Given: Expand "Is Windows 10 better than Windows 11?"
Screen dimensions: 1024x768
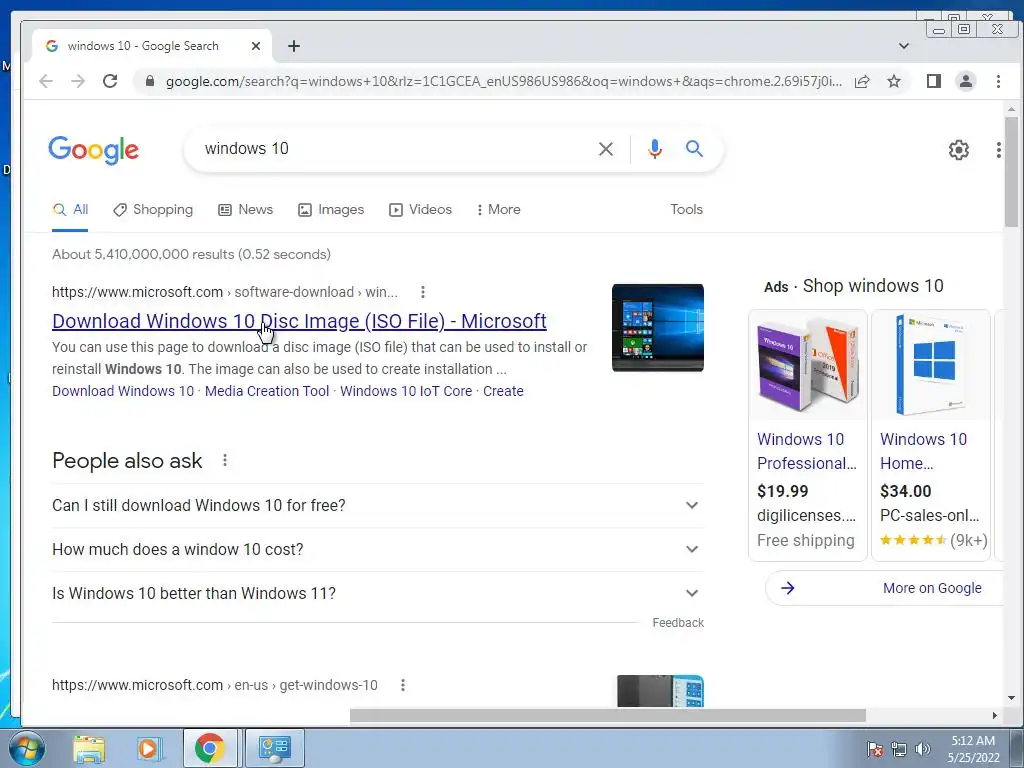Looking at the screenshot, I should click(377, 593).
